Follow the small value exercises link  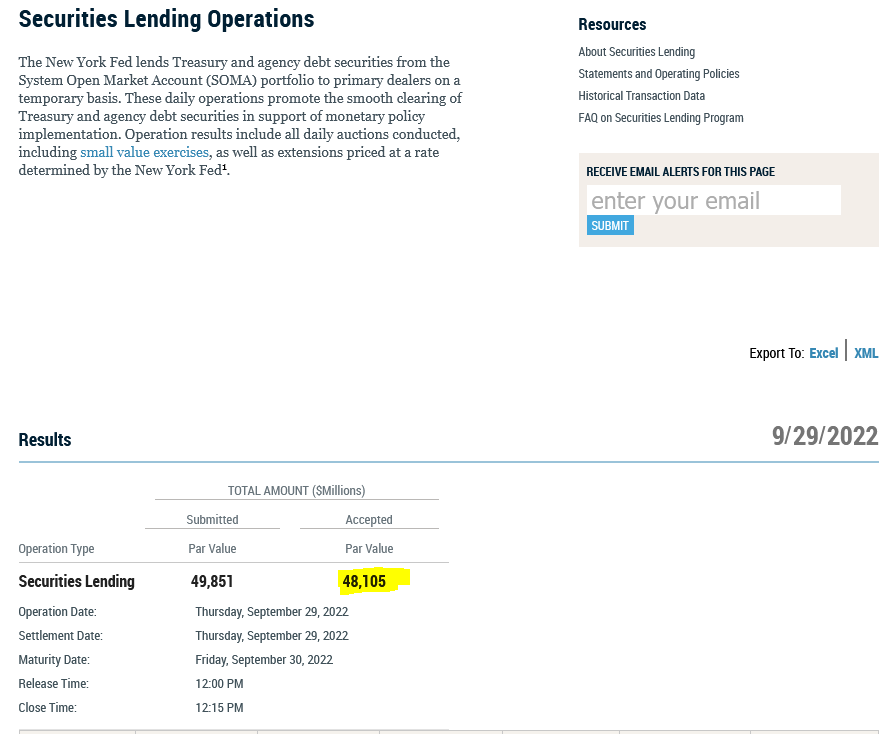tap(144, 152)
